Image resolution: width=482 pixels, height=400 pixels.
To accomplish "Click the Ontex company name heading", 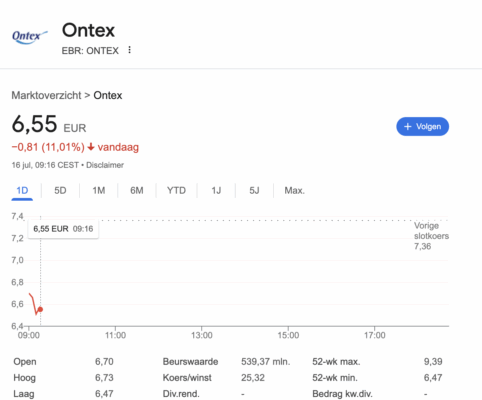I will (x=88, y=30).
